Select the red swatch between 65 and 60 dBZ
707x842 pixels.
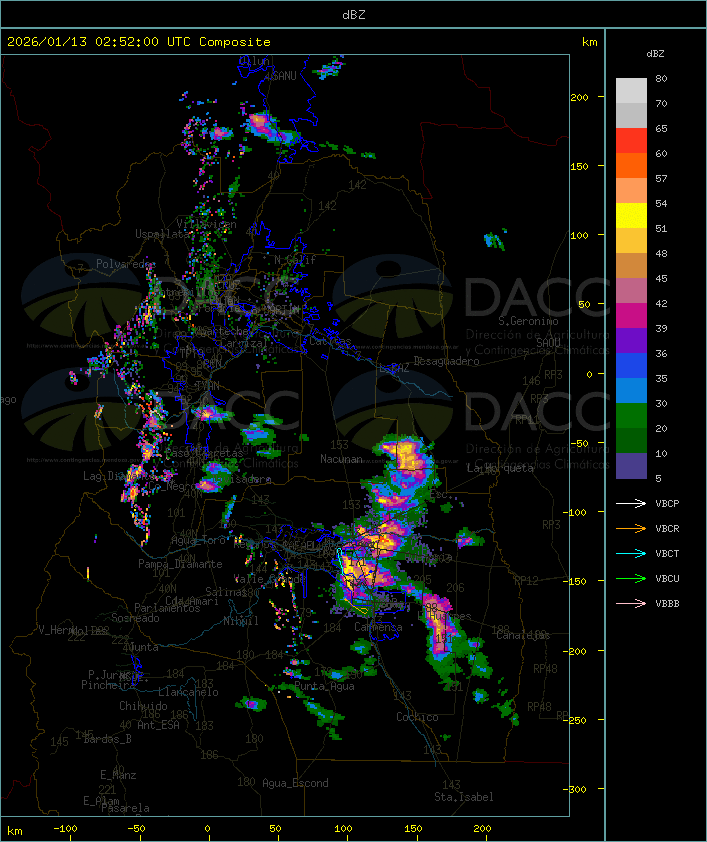point(631,141)
